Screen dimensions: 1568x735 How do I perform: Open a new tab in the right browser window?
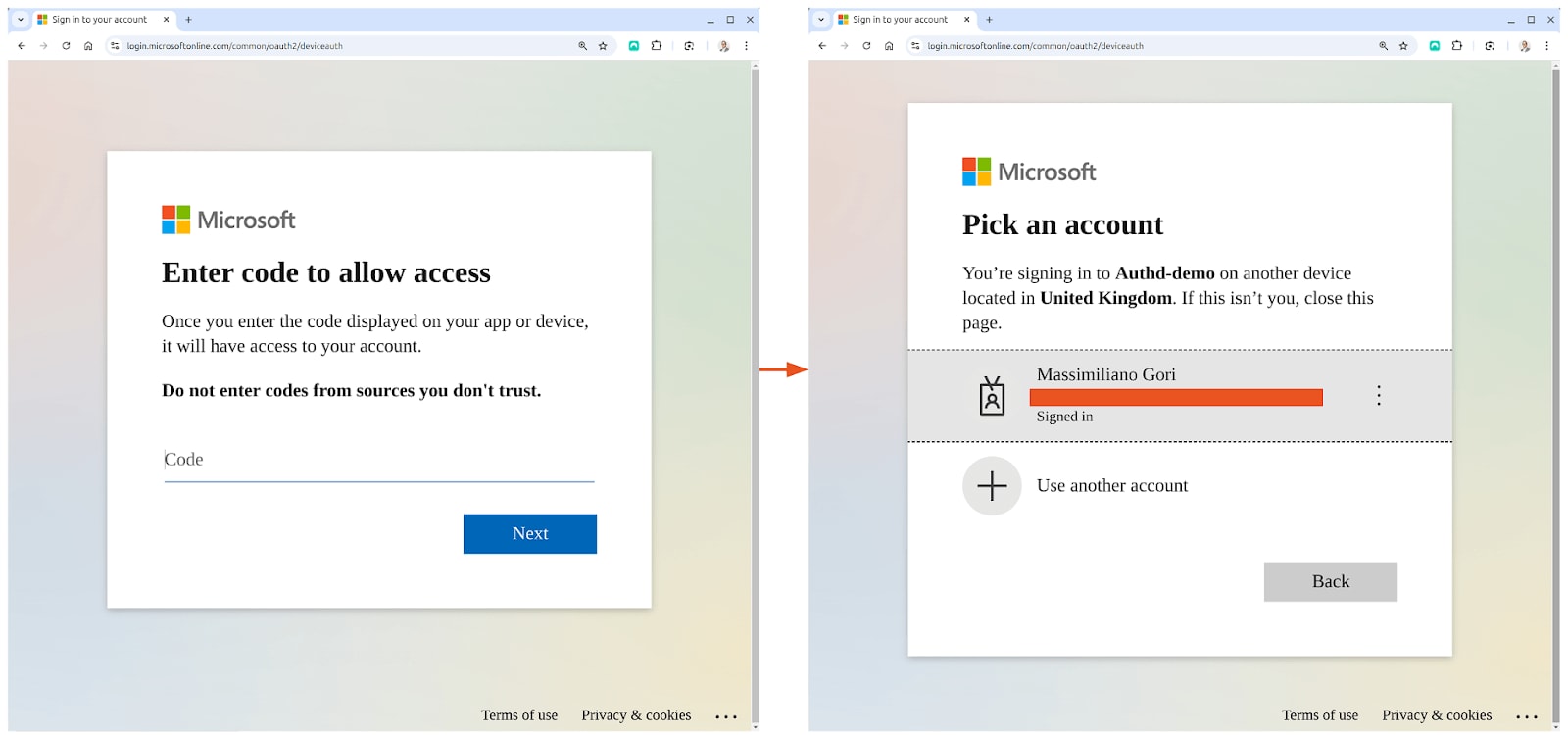989,20
